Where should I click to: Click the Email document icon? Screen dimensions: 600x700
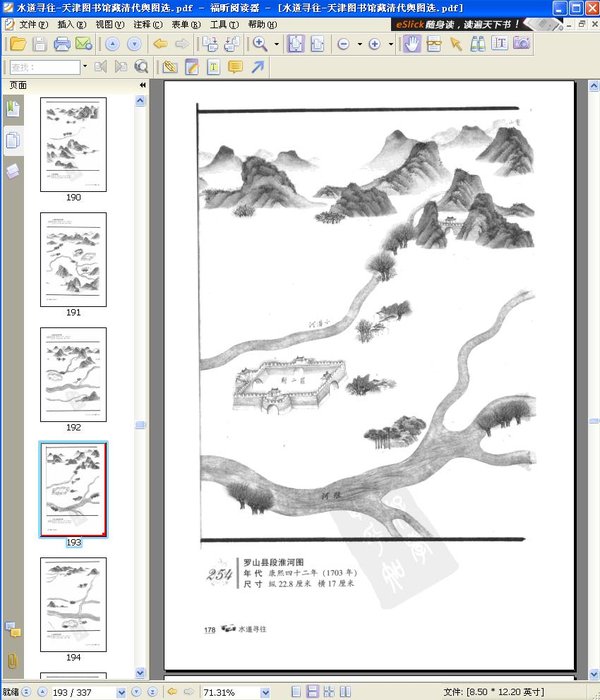click(83, 44)
